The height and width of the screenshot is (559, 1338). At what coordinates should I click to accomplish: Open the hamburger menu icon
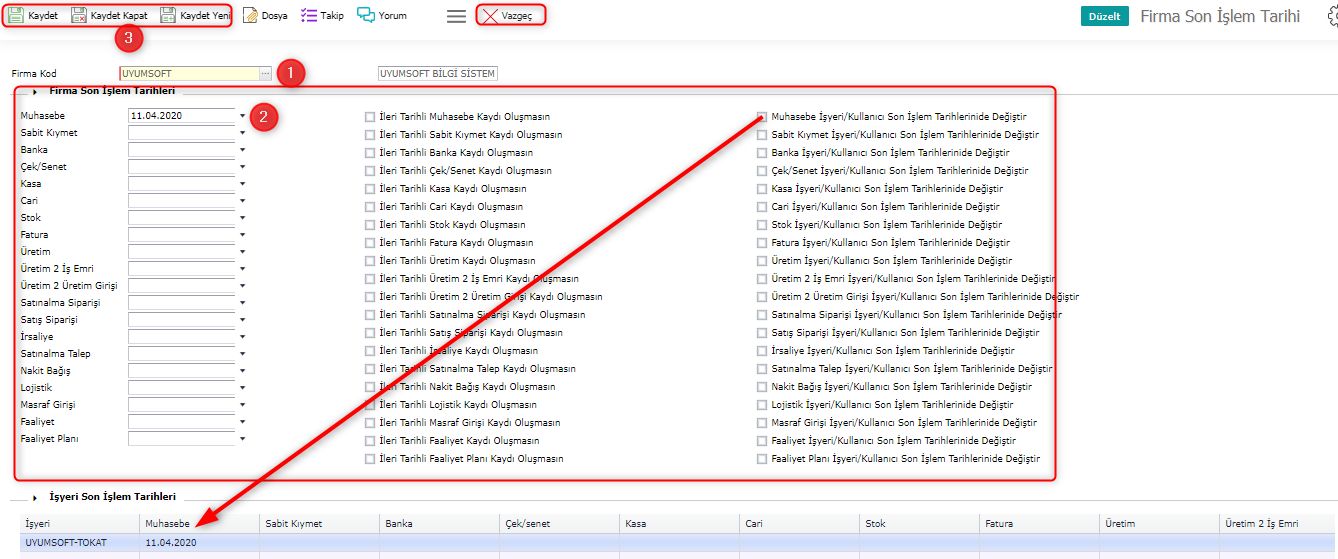[x=456, y=16]
